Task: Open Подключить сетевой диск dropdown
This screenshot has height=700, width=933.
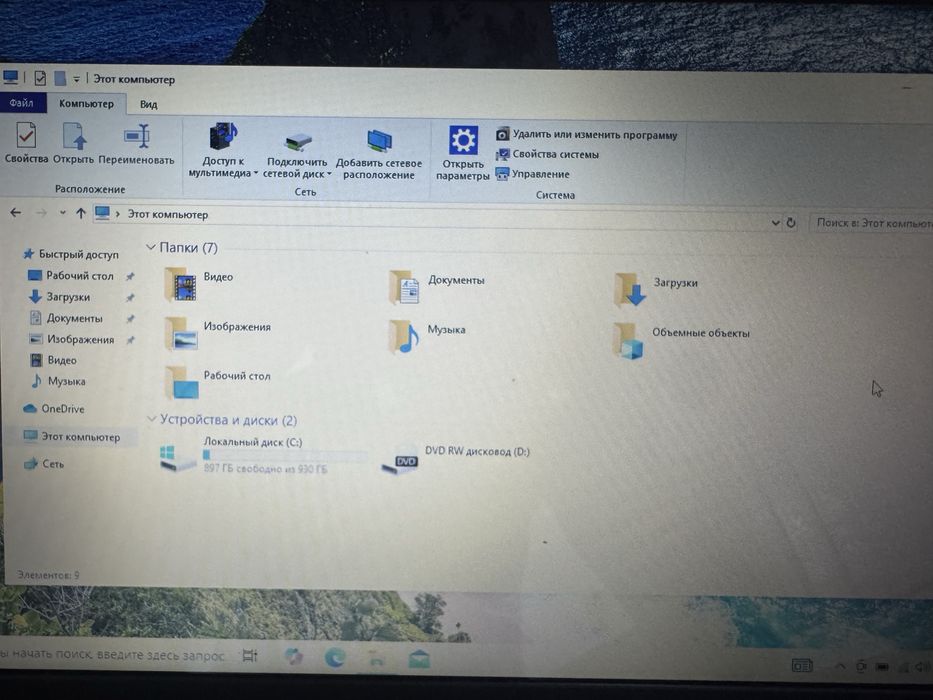Action: click(297, 157)
